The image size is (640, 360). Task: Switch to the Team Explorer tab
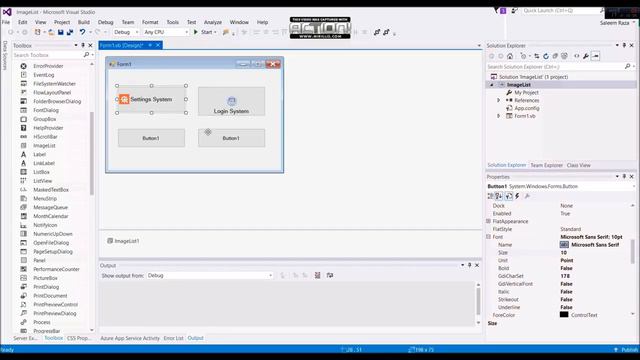[x=547, y=165]
